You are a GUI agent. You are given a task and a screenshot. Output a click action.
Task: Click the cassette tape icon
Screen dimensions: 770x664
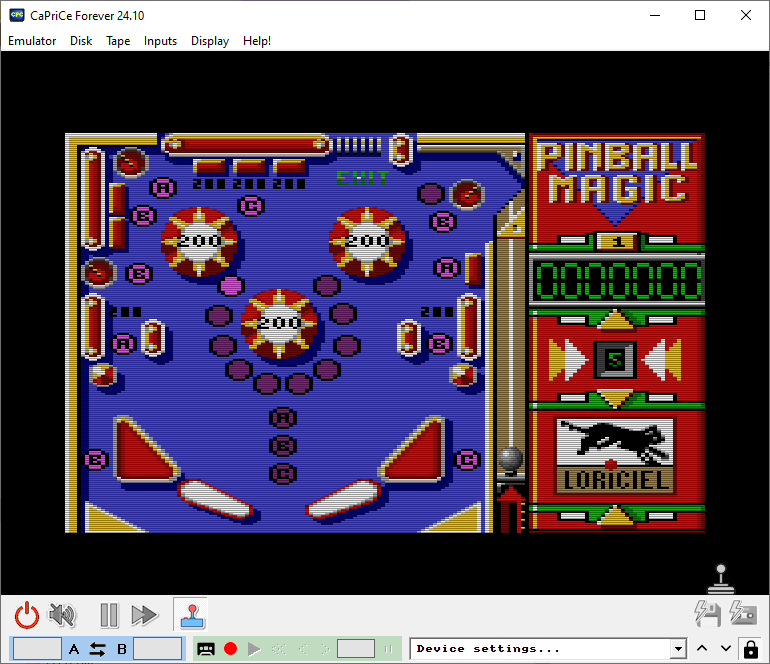click(x=206, y=649)
